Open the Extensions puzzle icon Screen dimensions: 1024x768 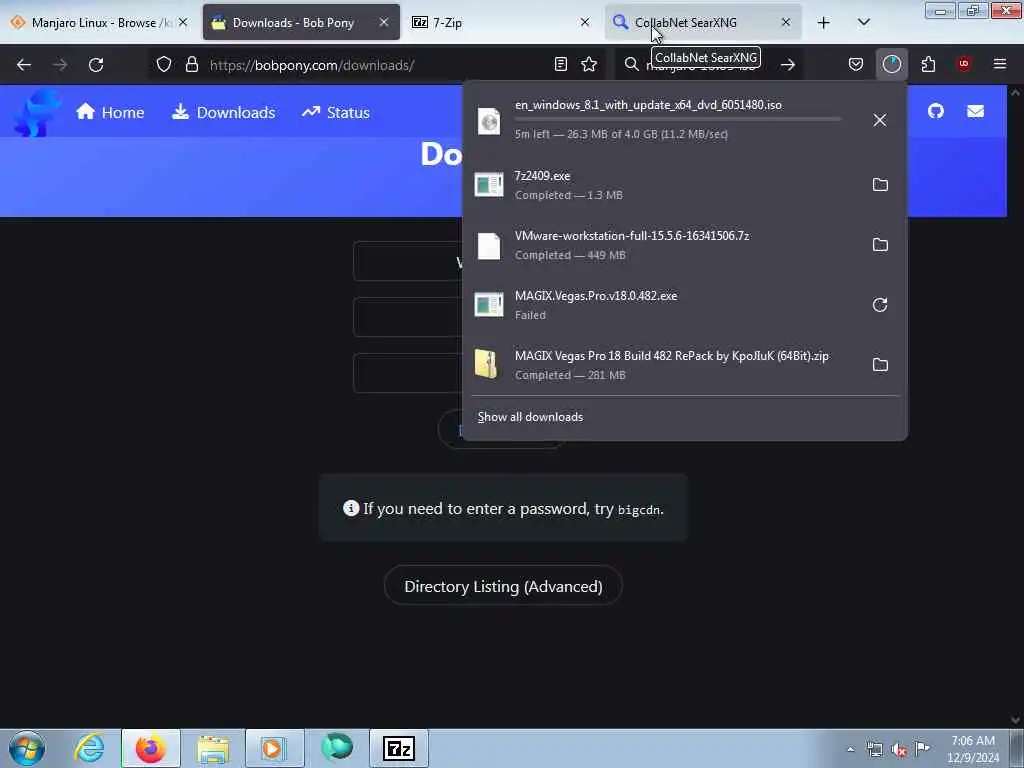[x=928, y=65]
